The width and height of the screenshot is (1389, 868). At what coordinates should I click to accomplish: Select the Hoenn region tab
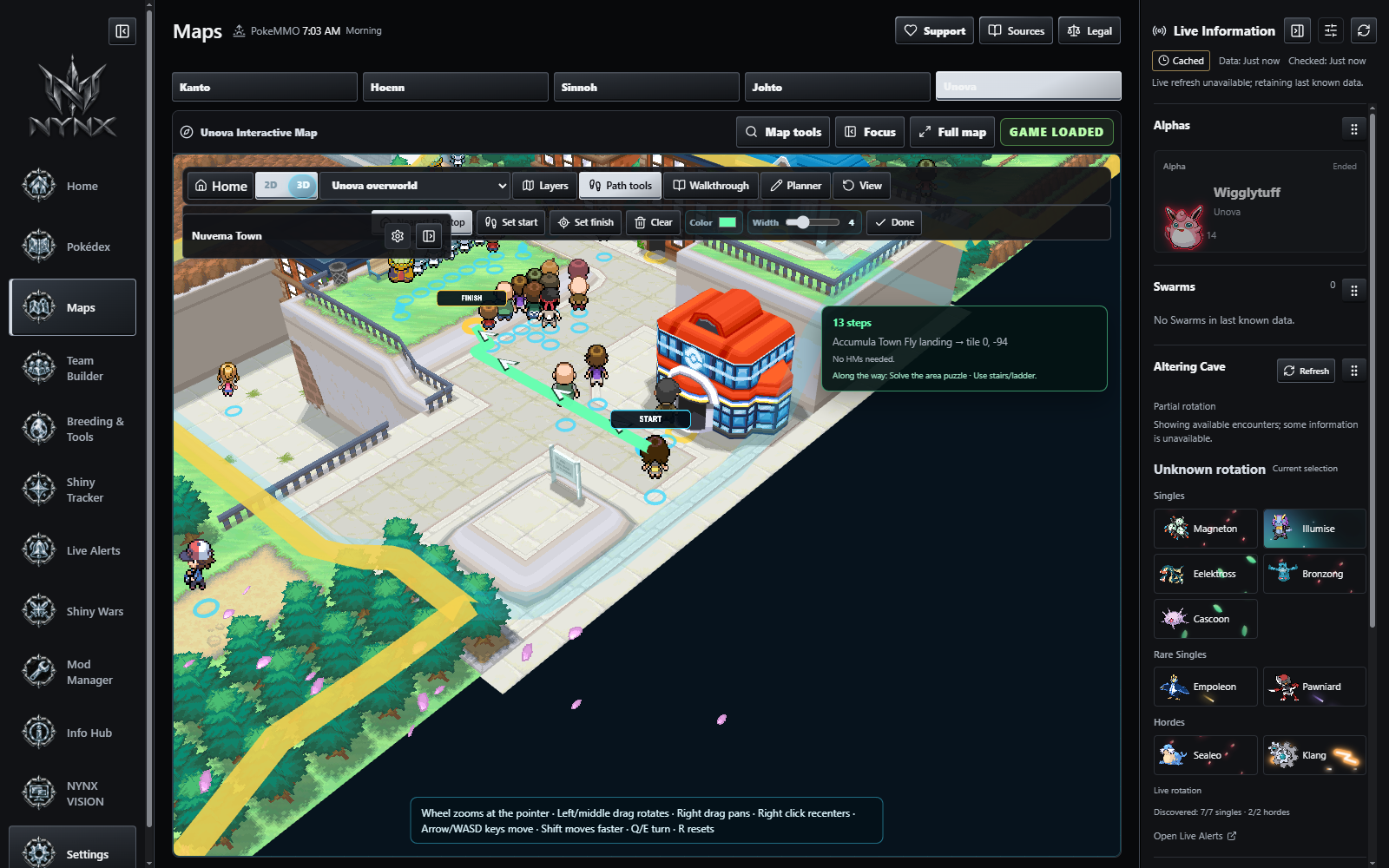coord(456,87)
